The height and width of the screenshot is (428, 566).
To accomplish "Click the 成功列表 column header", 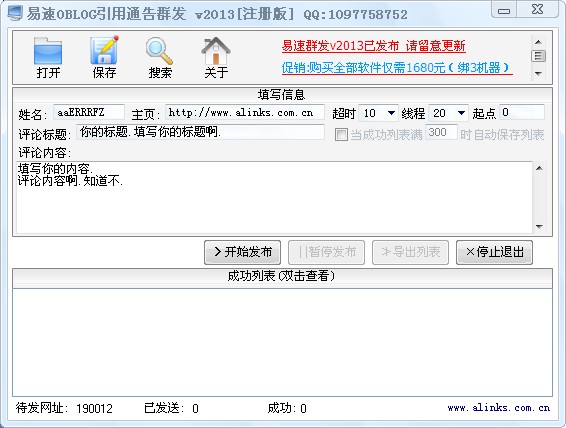I will point(282,277).
